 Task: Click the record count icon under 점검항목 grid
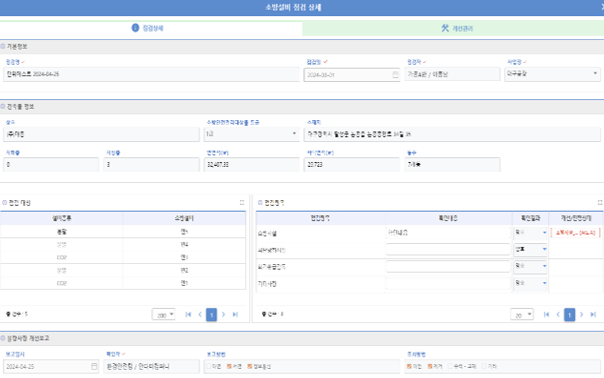click(264, 314)
